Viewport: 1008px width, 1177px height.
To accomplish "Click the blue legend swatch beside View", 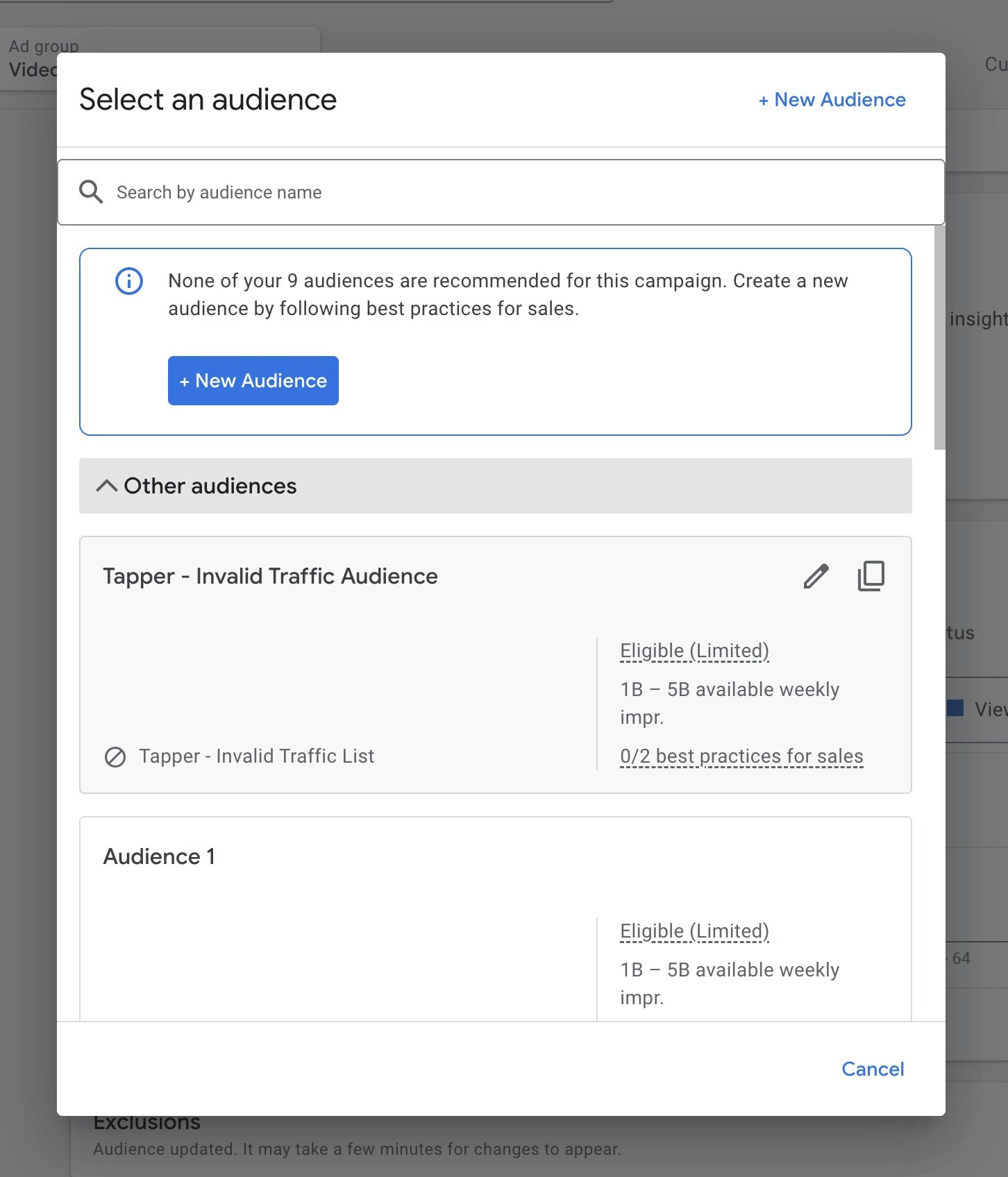I will point(956,708).
